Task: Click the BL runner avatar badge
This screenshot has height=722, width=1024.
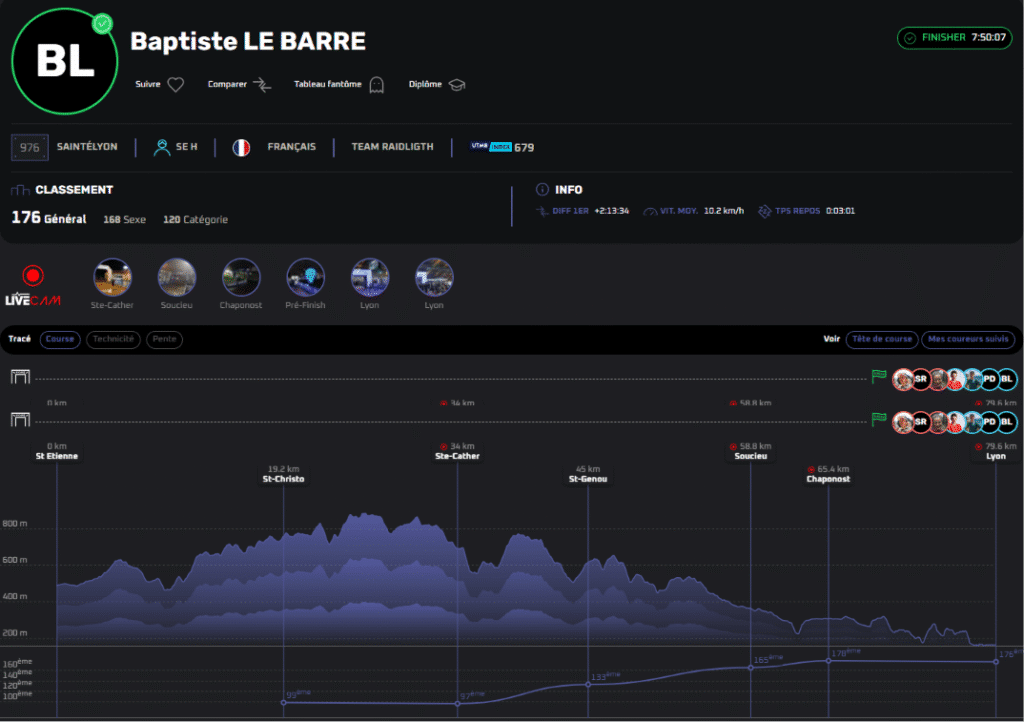Action: pyautogui.click(x=1007, y=379)
